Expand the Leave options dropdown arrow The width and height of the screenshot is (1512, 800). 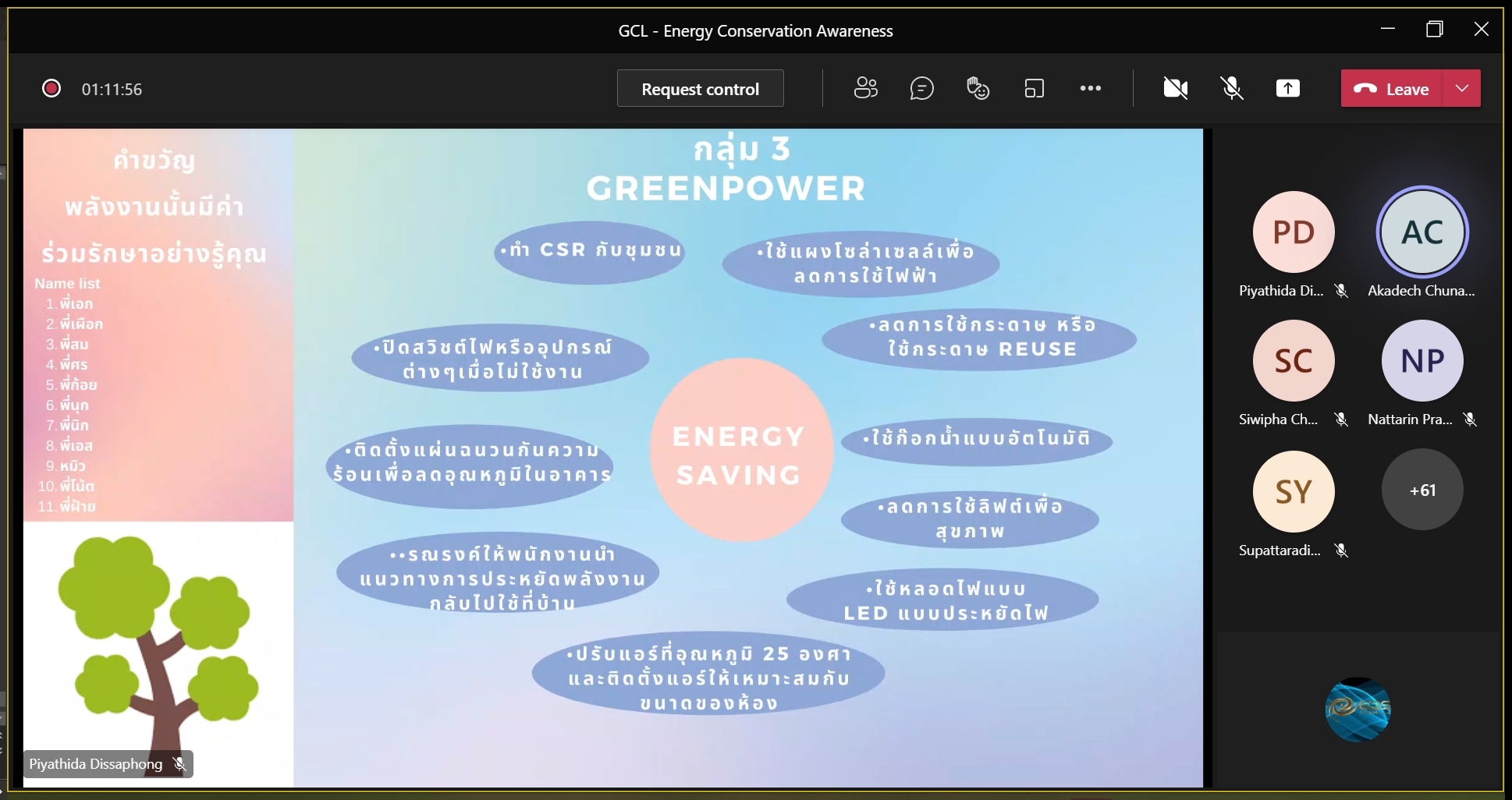click(1462, 88)
